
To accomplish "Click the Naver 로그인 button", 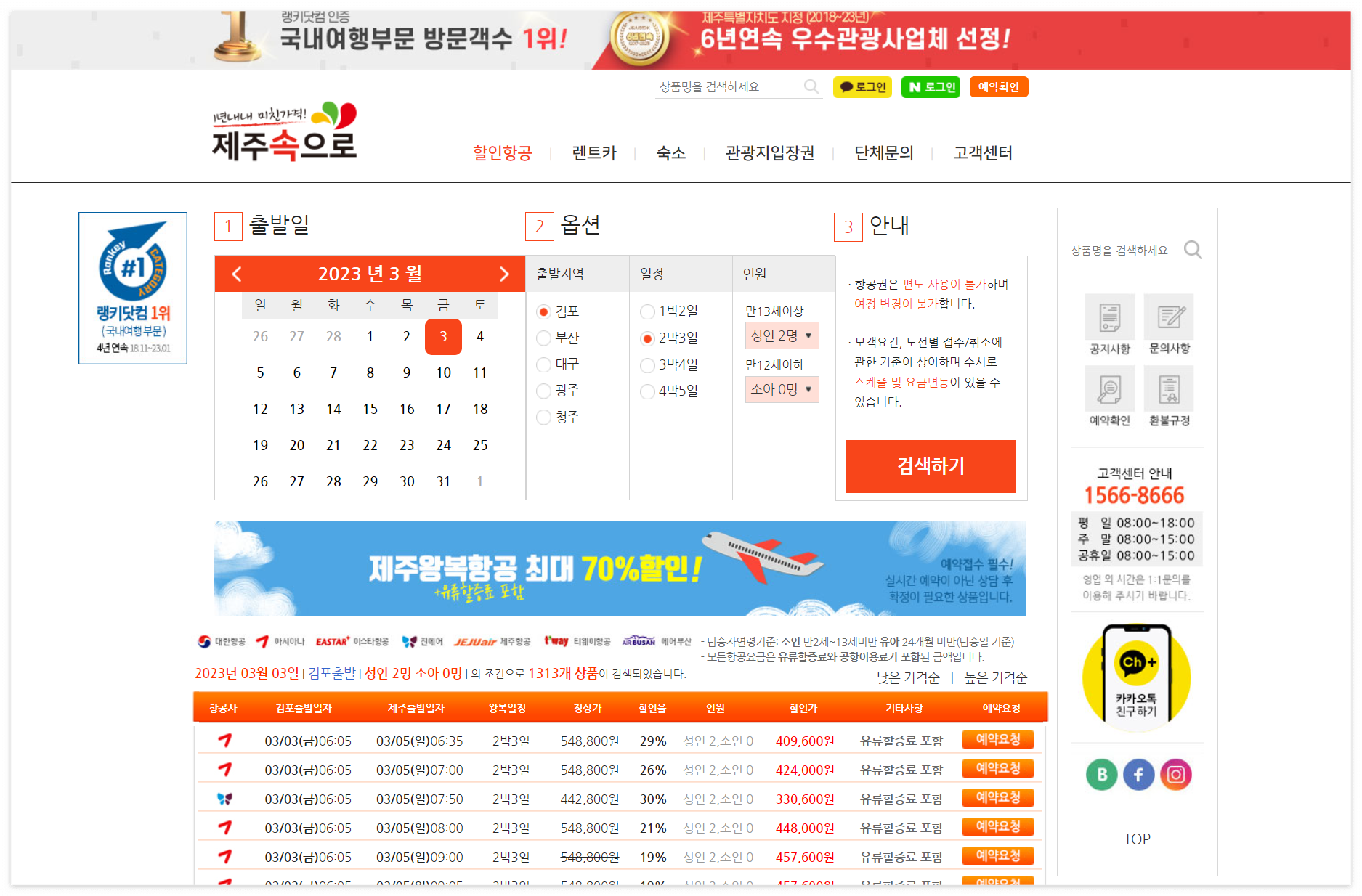I will click(x=930, y=86).
